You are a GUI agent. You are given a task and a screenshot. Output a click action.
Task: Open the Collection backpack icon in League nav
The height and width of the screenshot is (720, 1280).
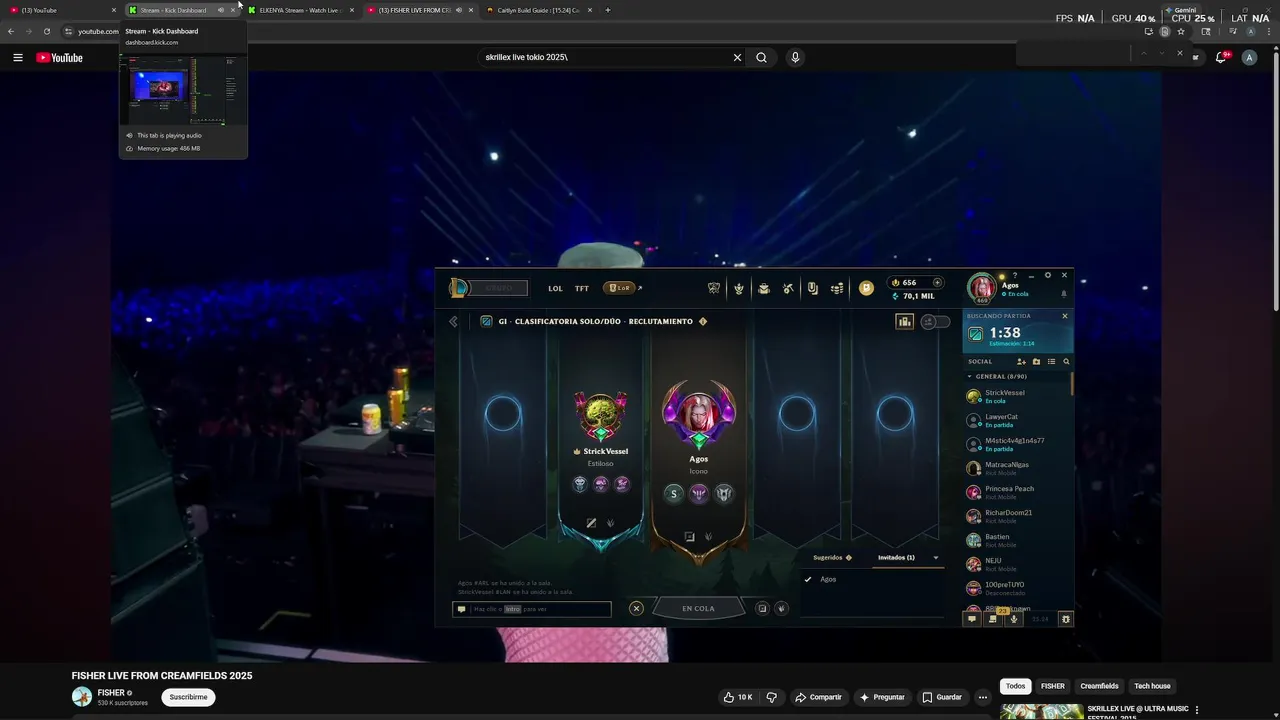[x=764, y=288]
